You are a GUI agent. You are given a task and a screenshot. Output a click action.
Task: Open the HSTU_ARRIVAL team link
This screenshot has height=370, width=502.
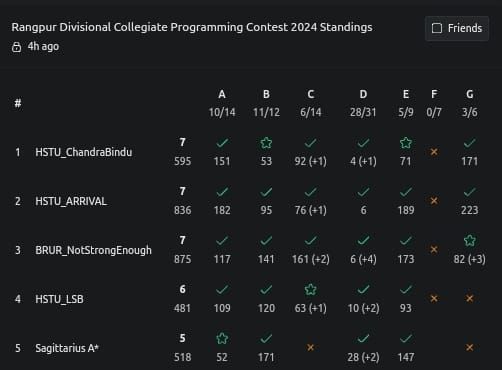71,201
